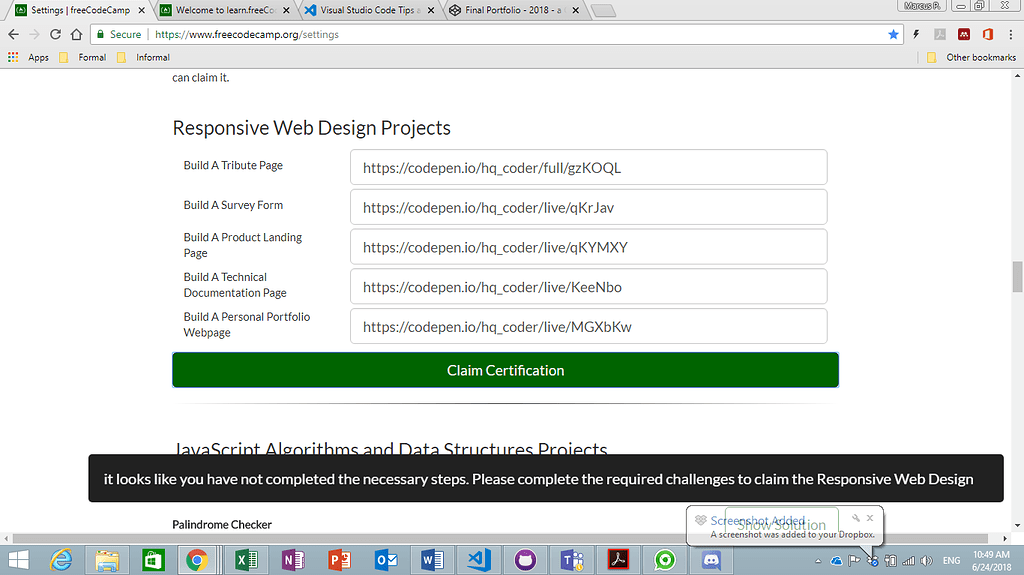
Task: Open the Windows Start button
Action: coord(18,560)
